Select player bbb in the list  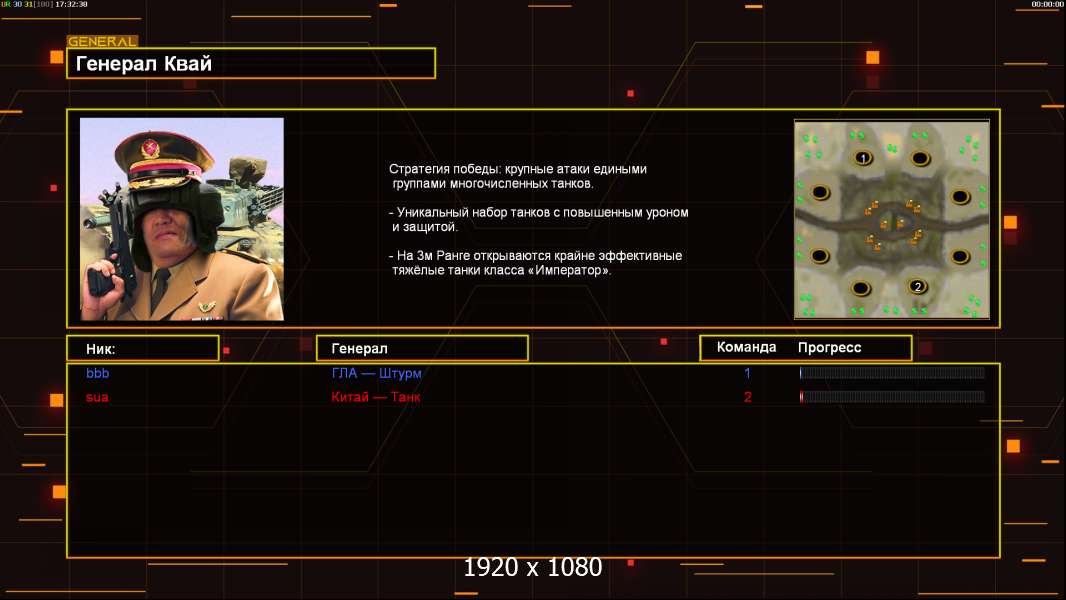tap(98, 373)
